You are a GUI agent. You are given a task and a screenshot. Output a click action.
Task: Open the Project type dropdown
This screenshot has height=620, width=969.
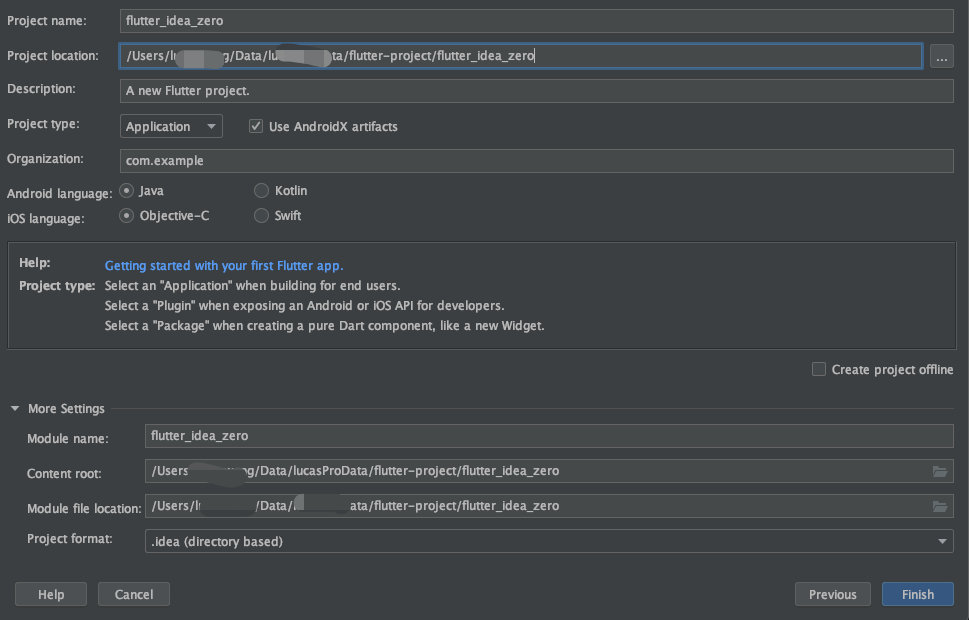[171, 126]
